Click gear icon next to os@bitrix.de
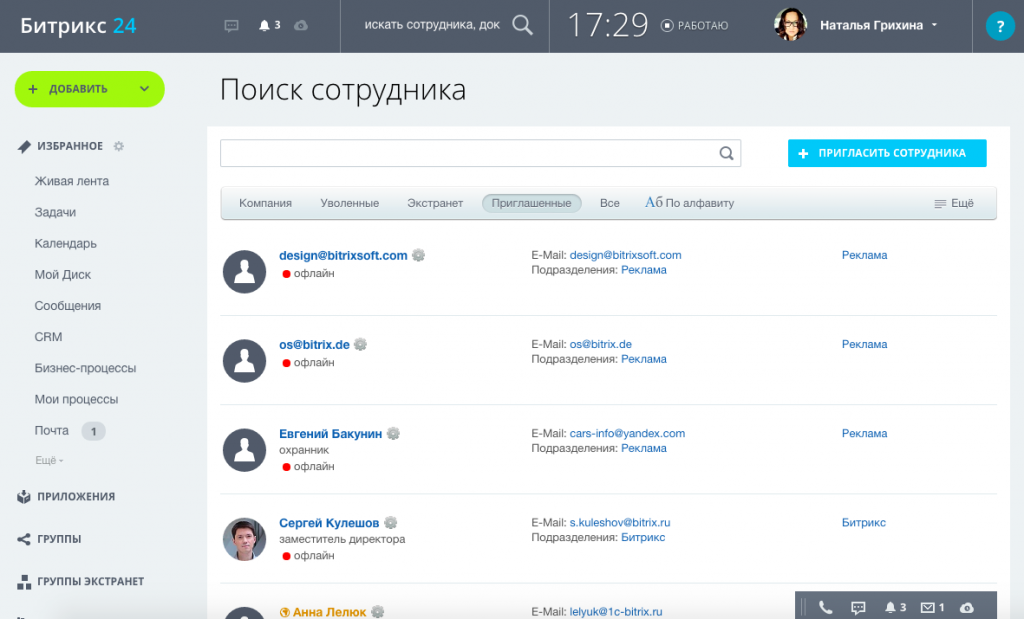Image resolution: width=1024 pixels, height=619 pixels. (360, 344)
